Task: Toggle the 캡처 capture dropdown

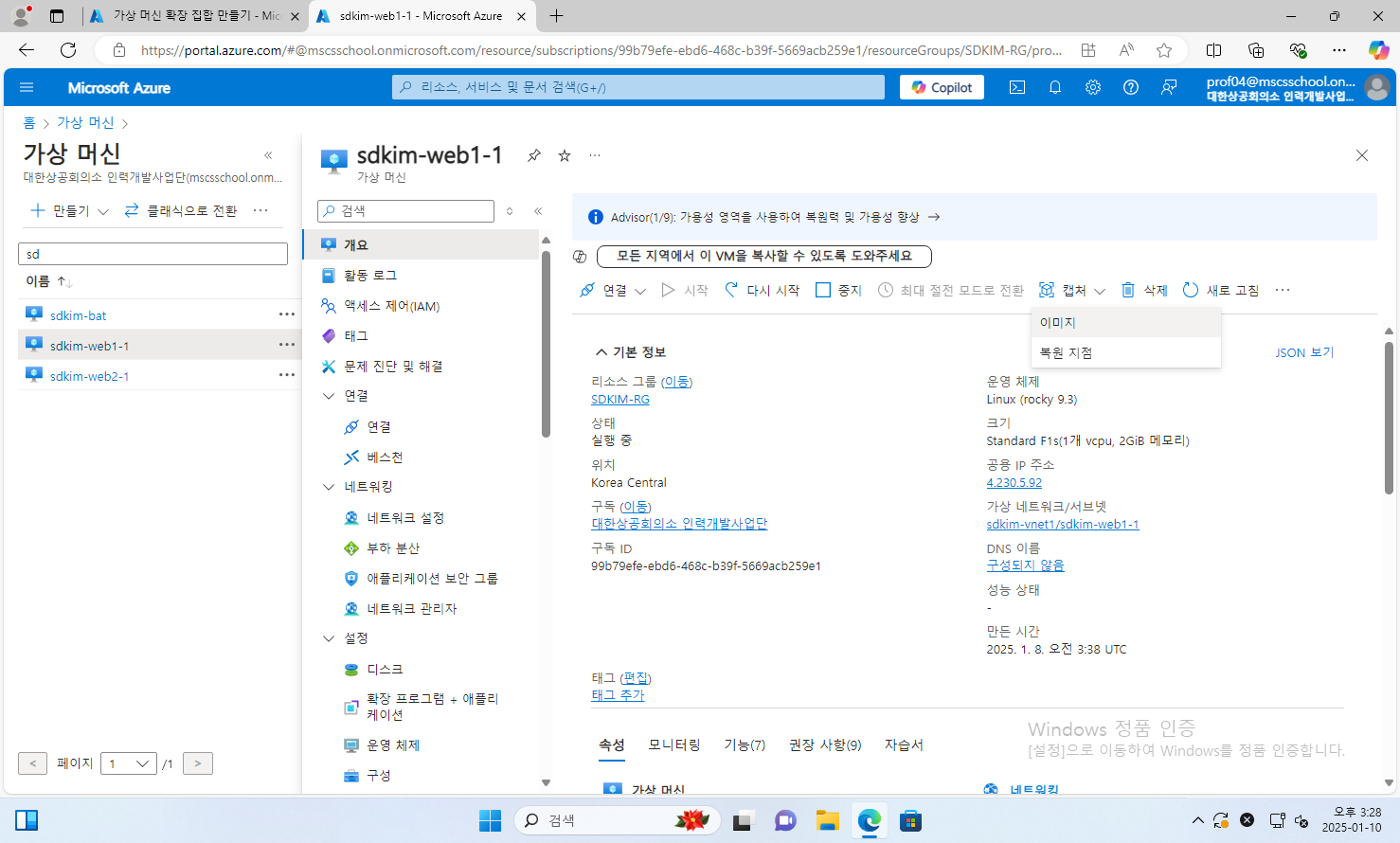Action: click(x=1072, y=290)
